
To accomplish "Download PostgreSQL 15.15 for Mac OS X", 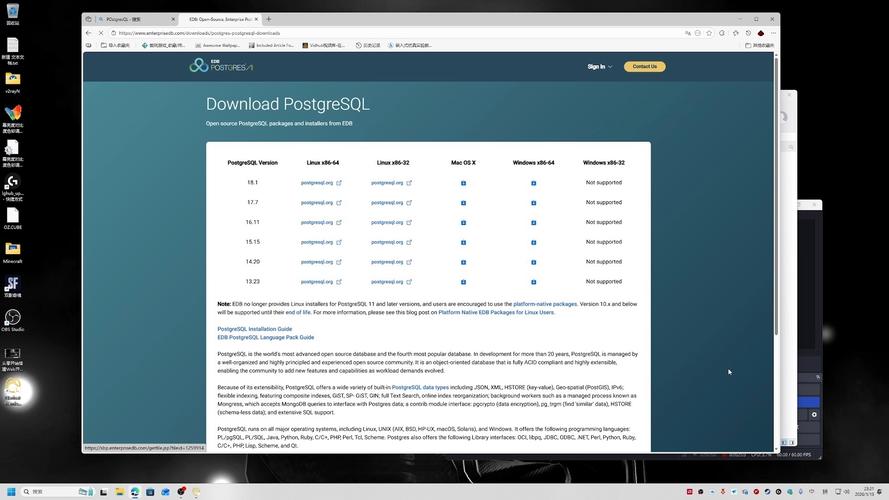I will (x=463, y=242).
